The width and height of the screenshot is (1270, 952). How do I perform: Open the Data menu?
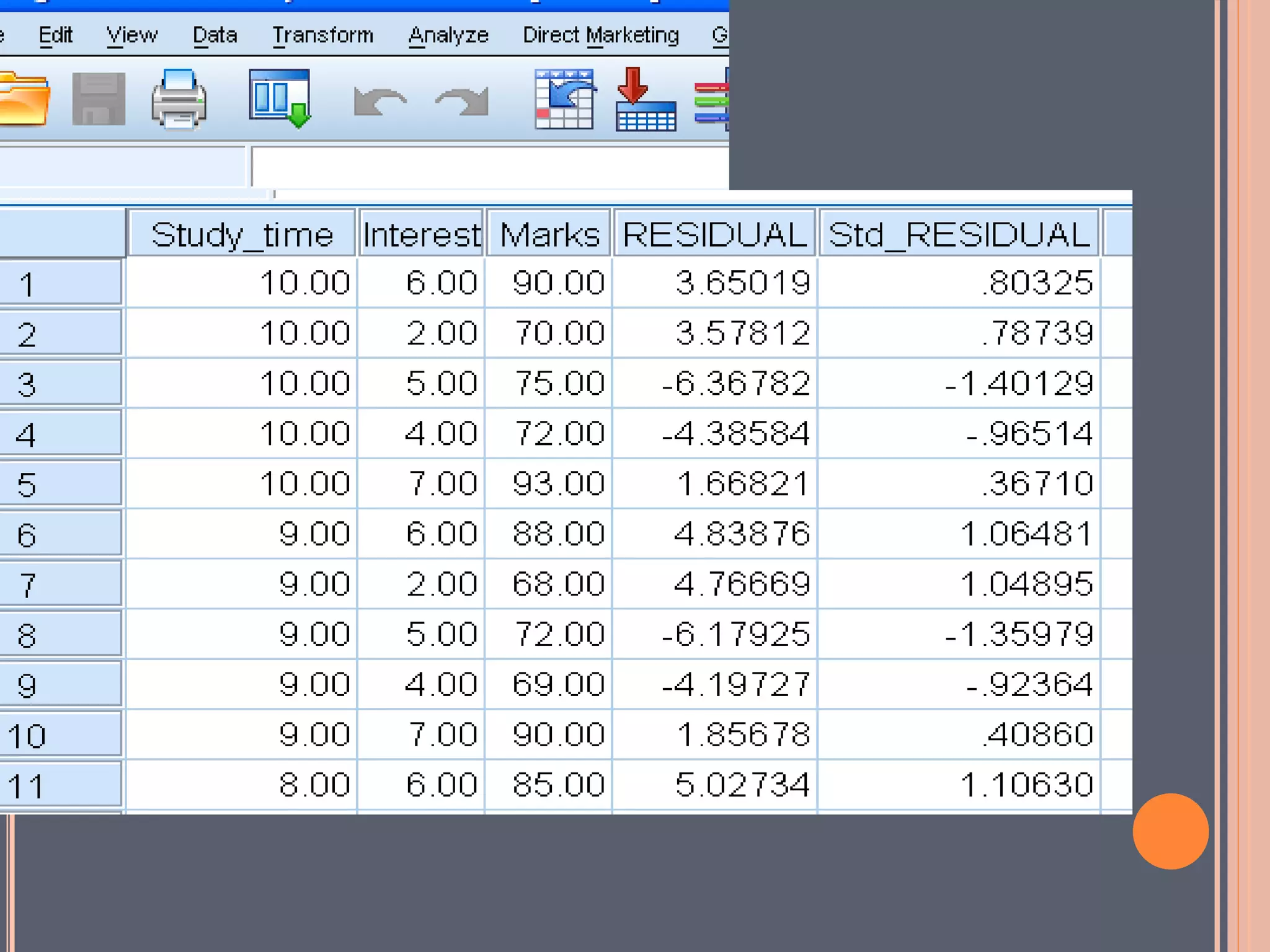coord(215,35)
